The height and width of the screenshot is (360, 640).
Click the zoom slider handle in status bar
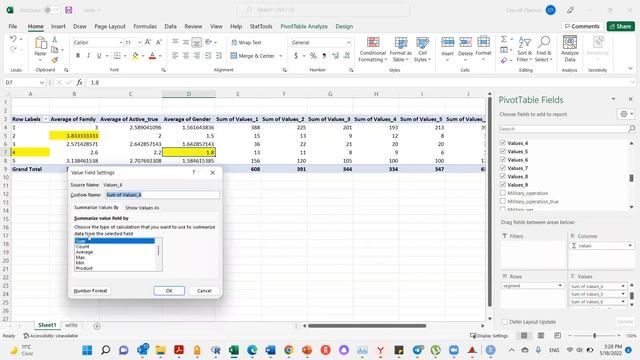(x=594, y=336)
